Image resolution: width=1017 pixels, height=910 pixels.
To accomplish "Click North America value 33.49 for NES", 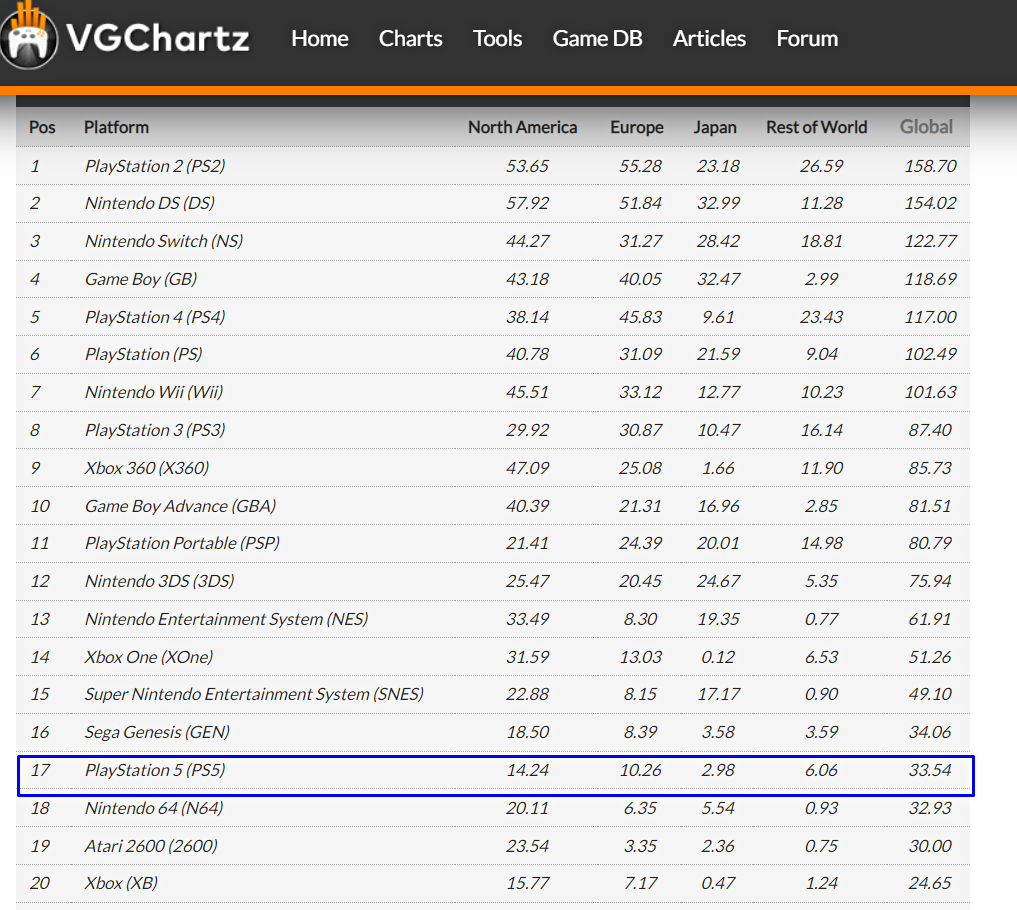I will (x=527, y=619).
